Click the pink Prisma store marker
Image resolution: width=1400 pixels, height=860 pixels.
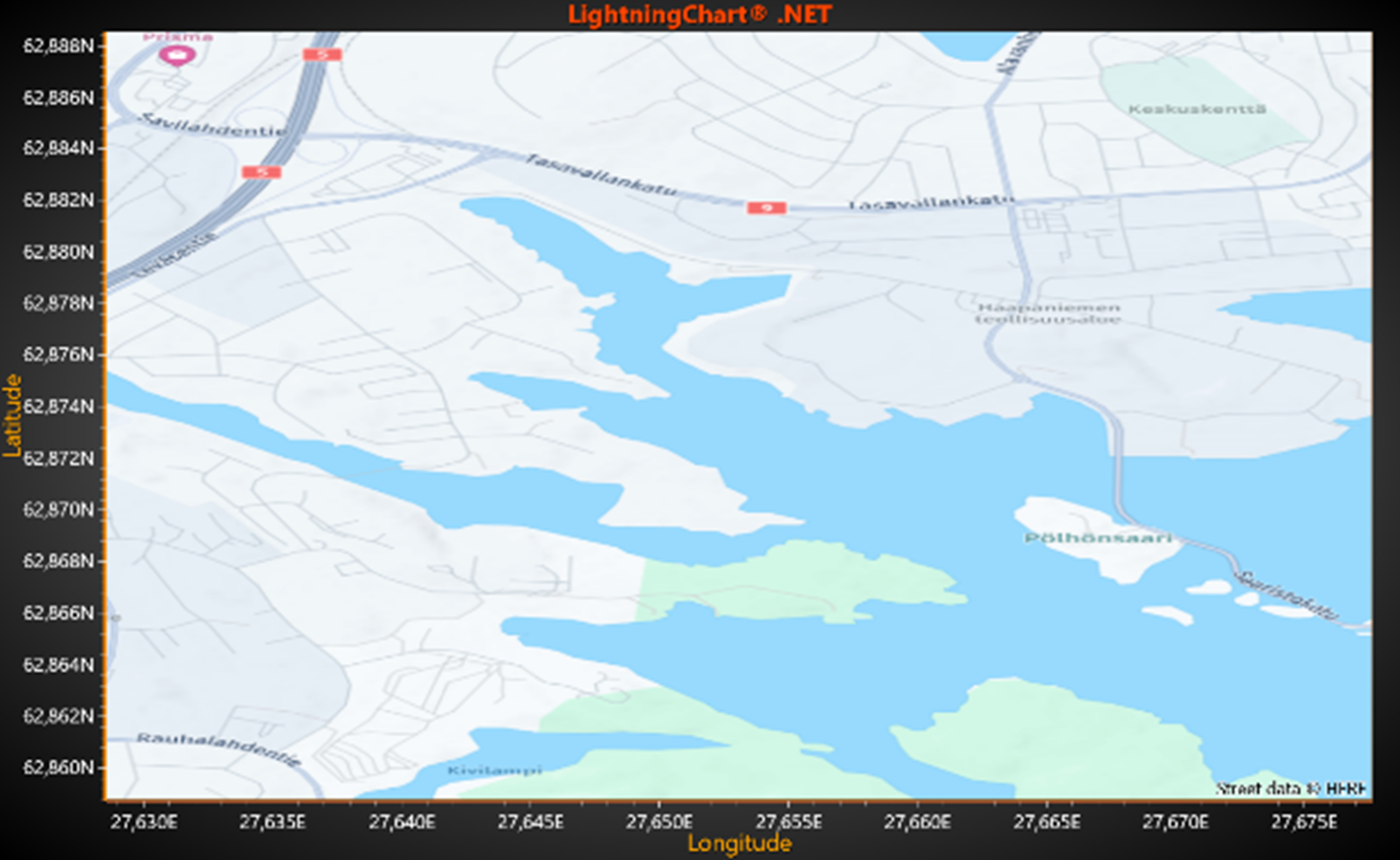point(177,55)
